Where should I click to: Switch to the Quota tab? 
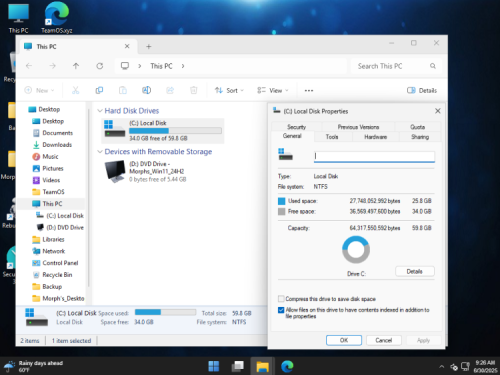tap(417, 127)
